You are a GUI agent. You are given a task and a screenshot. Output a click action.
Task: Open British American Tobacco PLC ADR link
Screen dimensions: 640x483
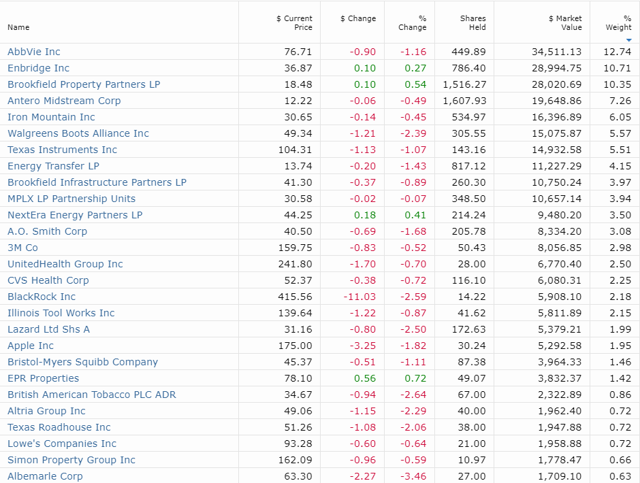[92, 395]
